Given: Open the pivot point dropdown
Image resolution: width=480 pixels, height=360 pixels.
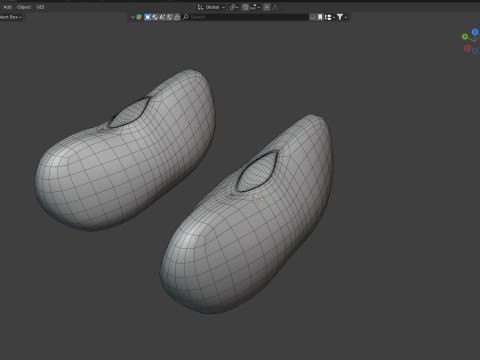Looking at the screenshot, I should pyautogui.click(x=234, y=7).
